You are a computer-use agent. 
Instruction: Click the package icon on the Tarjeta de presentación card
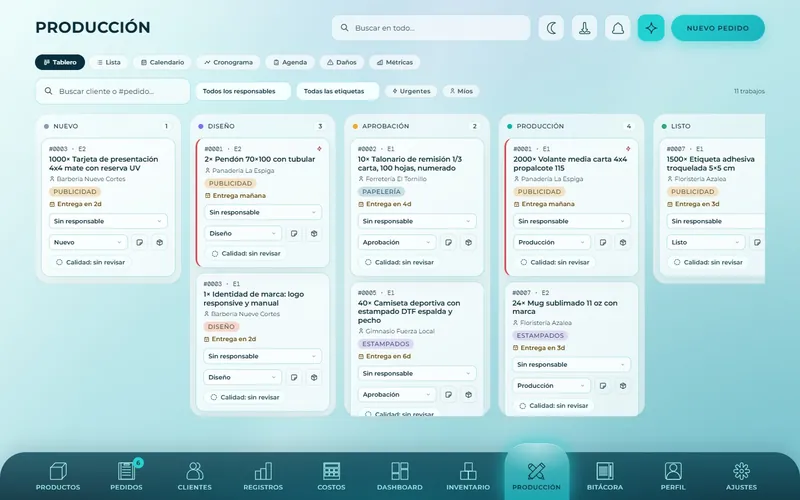[159, 242]
